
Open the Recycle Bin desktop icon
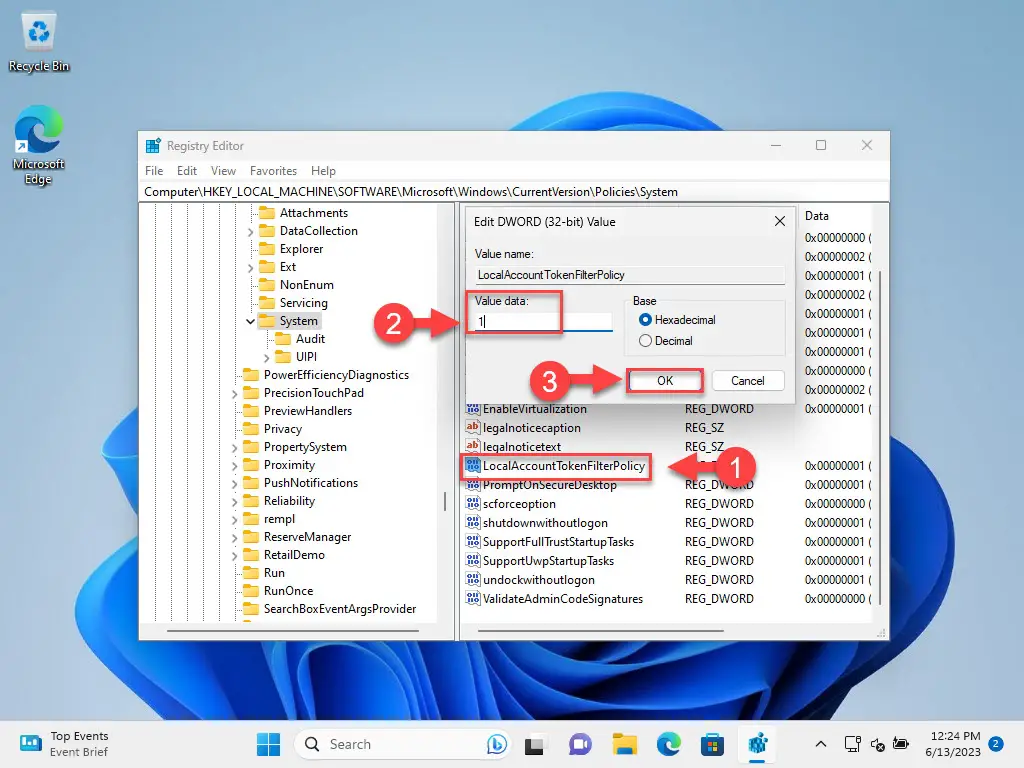[x=39, y=35]
